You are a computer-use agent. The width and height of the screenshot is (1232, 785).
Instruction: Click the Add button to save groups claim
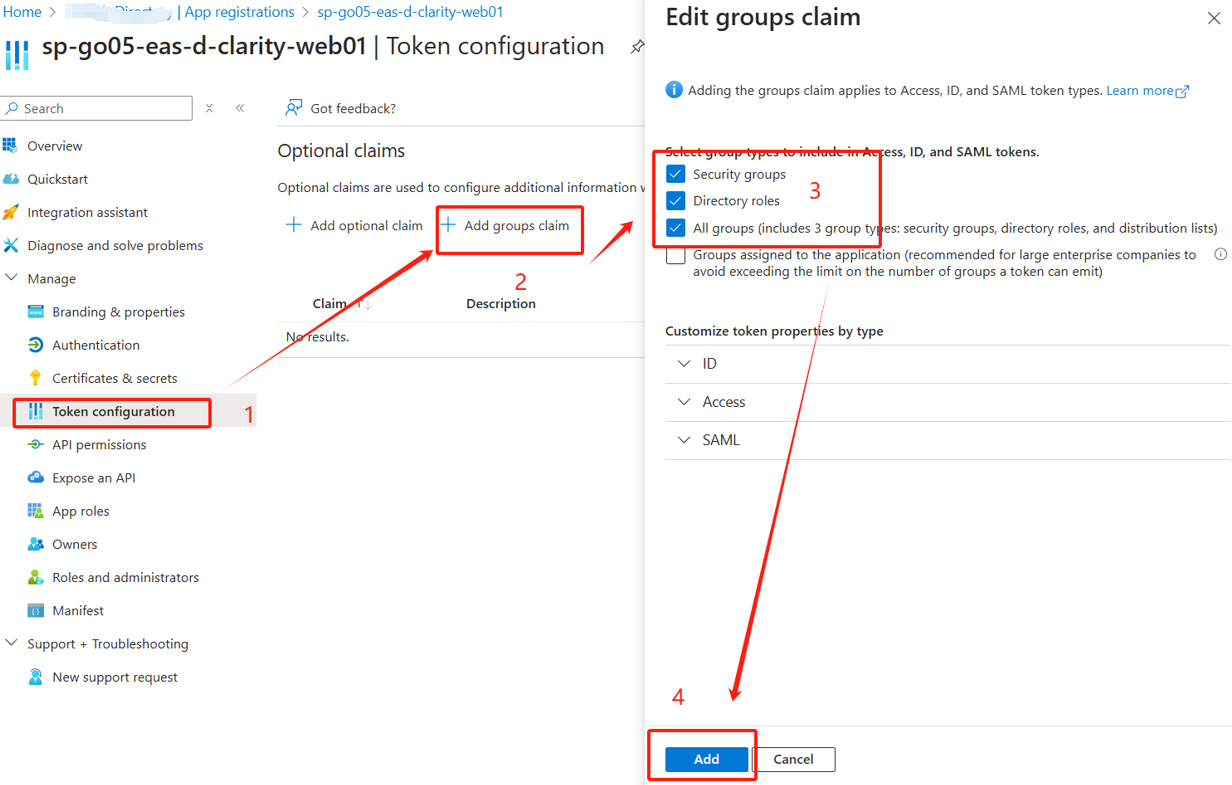[x=706, y=759]
